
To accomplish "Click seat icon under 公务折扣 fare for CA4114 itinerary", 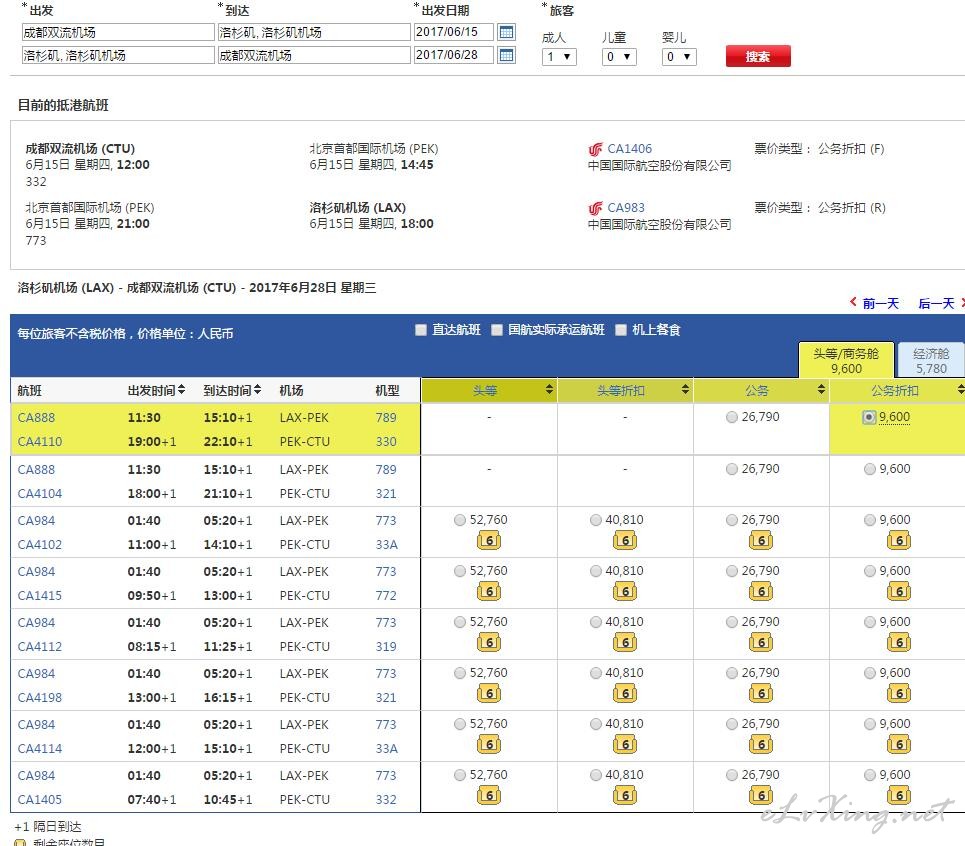I will (899, 745).
